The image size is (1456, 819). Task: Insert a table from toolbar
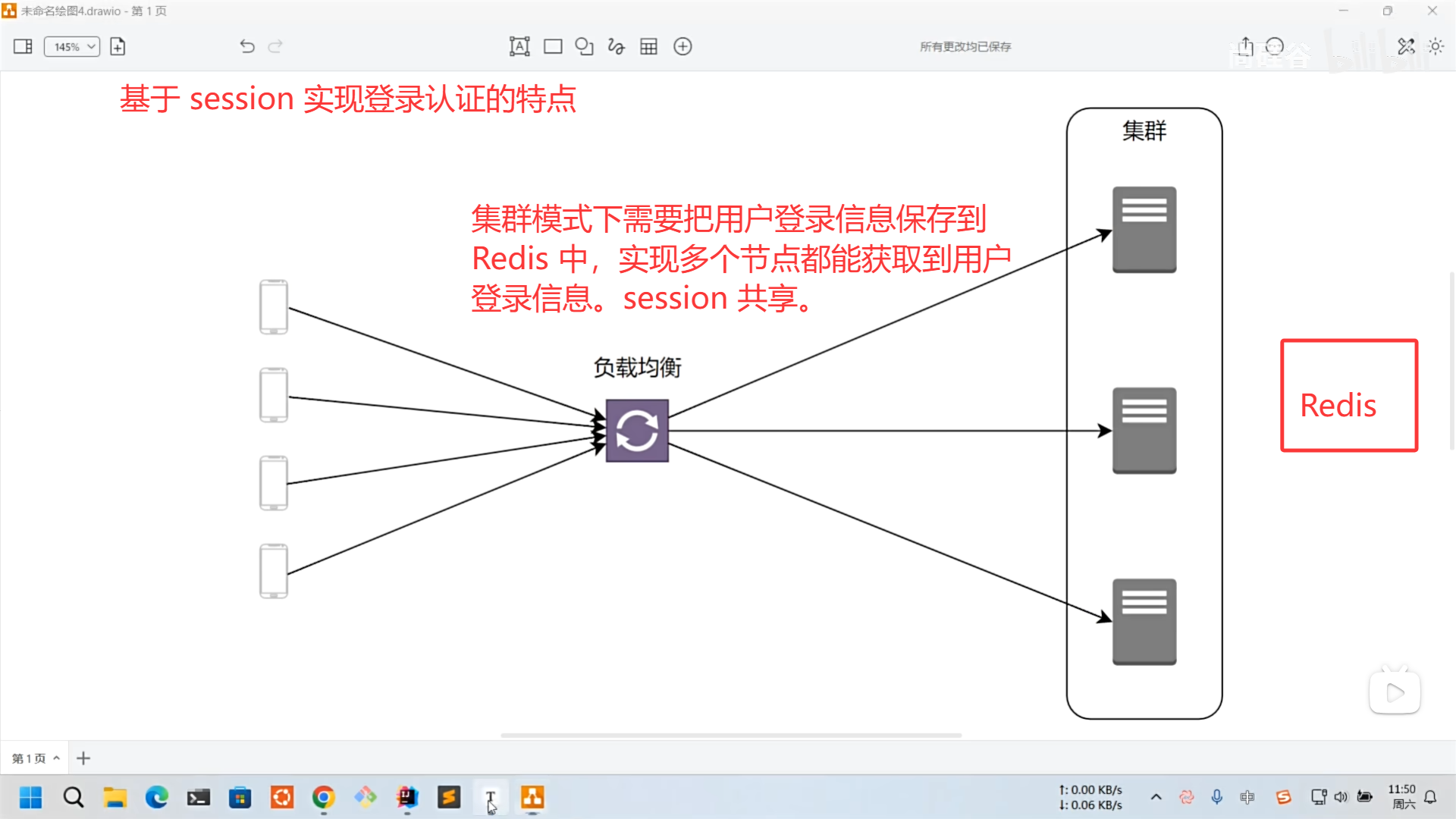click(648, 46)
